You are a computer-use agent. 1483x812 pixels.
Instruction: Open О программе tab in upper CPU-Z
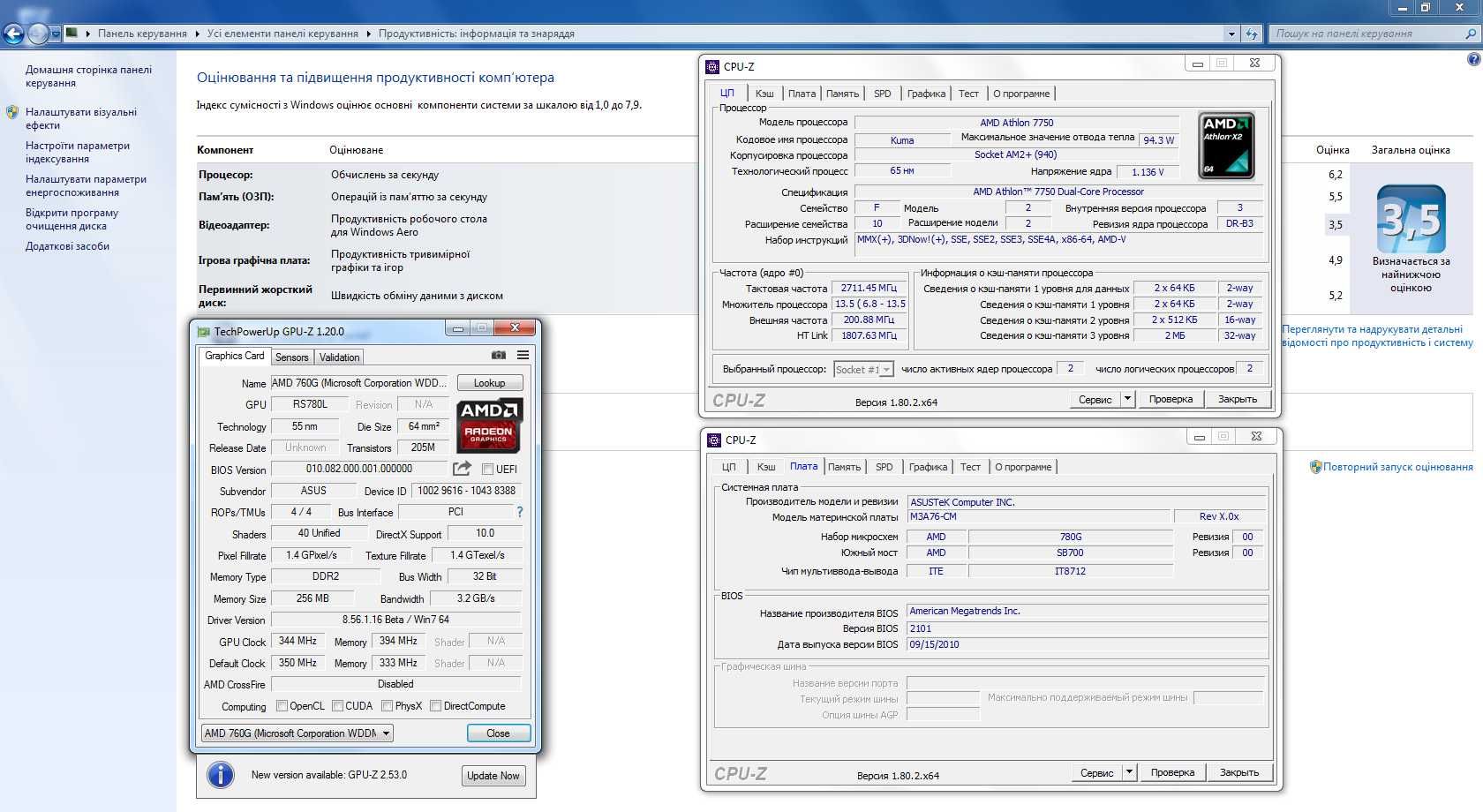pos(1021,94)
